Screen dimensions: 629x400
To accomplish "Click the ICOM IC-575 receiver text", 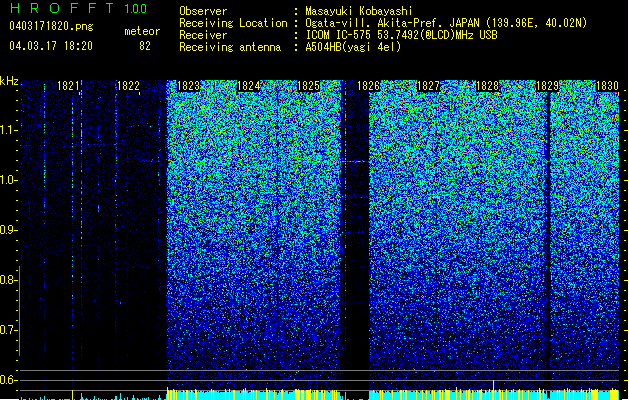I will (x=401, y=35).
